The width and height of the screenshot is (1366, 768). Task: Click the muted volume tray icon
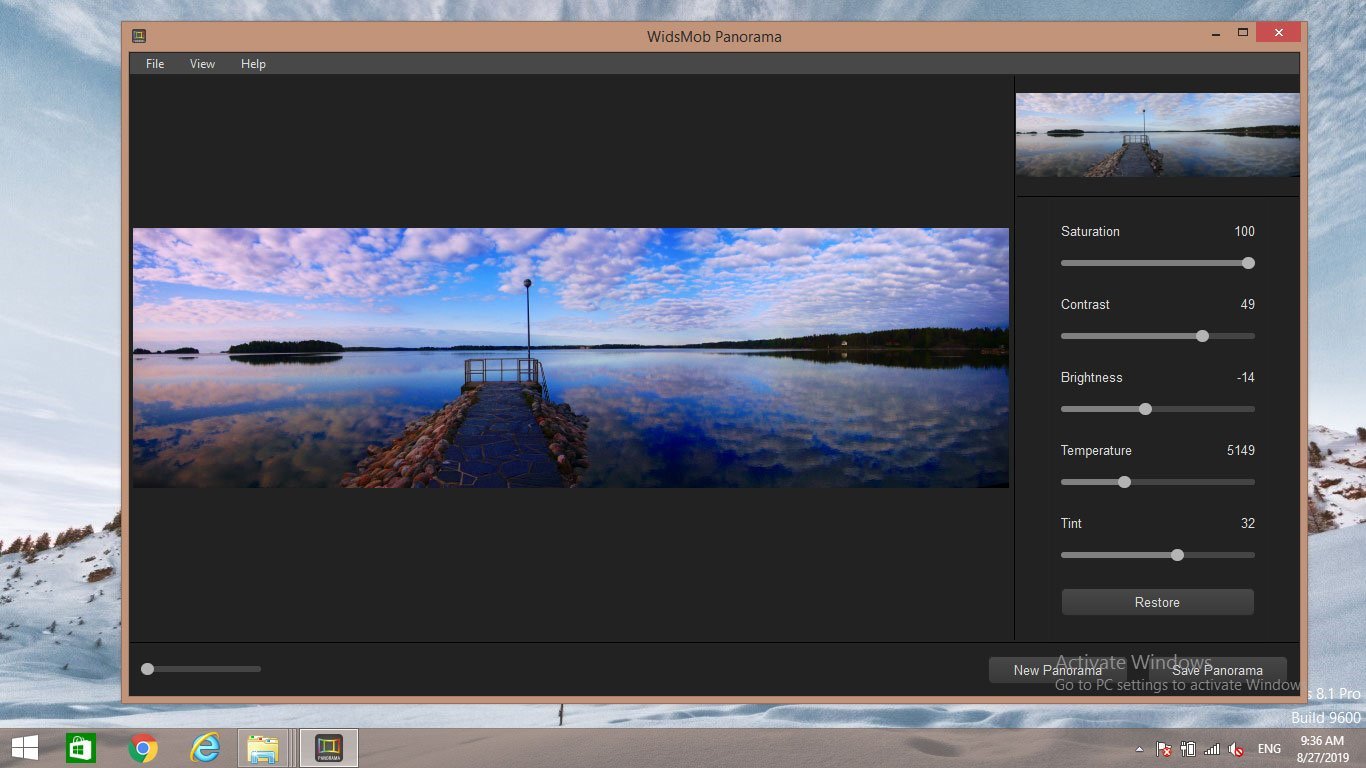point(1236,749)
